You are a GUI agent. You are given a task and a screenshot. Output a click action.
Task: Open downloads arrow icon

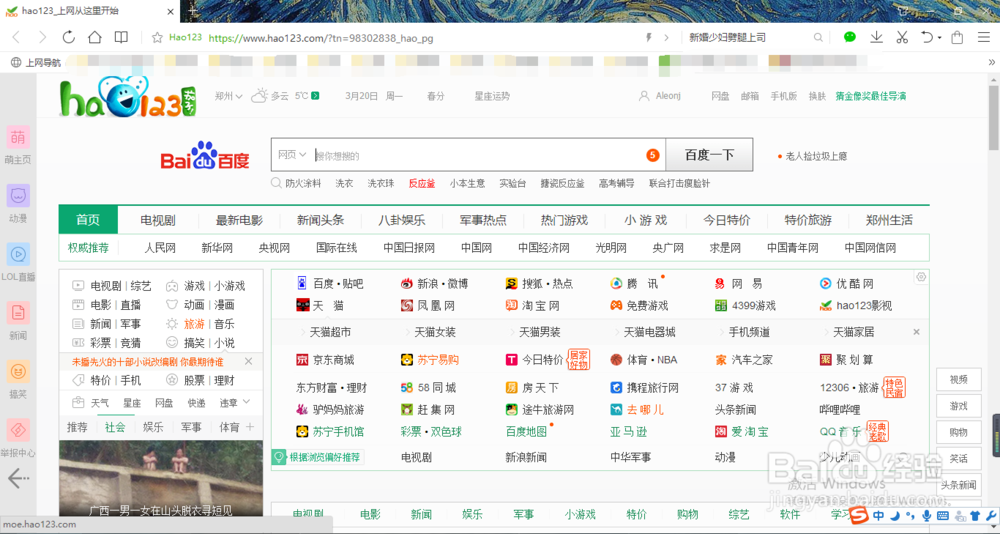[876, 37]
